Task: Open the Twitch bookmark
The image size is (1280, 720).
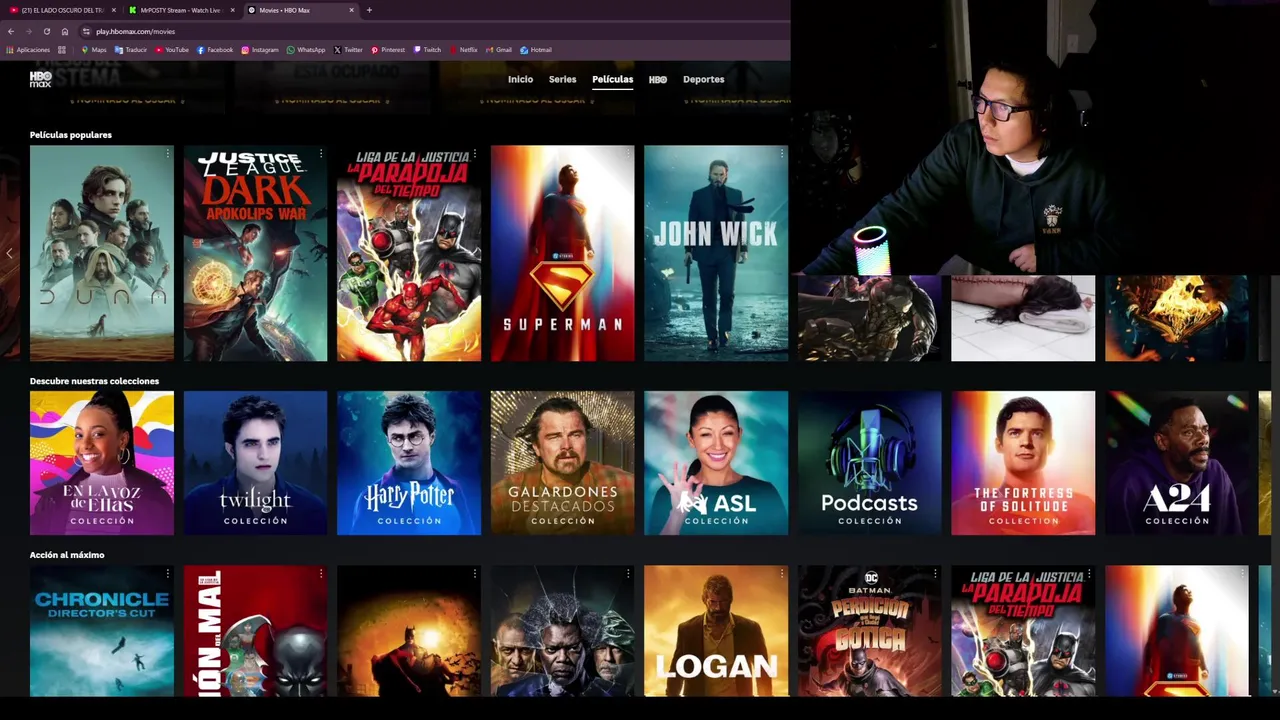Action: pos(427,49)
